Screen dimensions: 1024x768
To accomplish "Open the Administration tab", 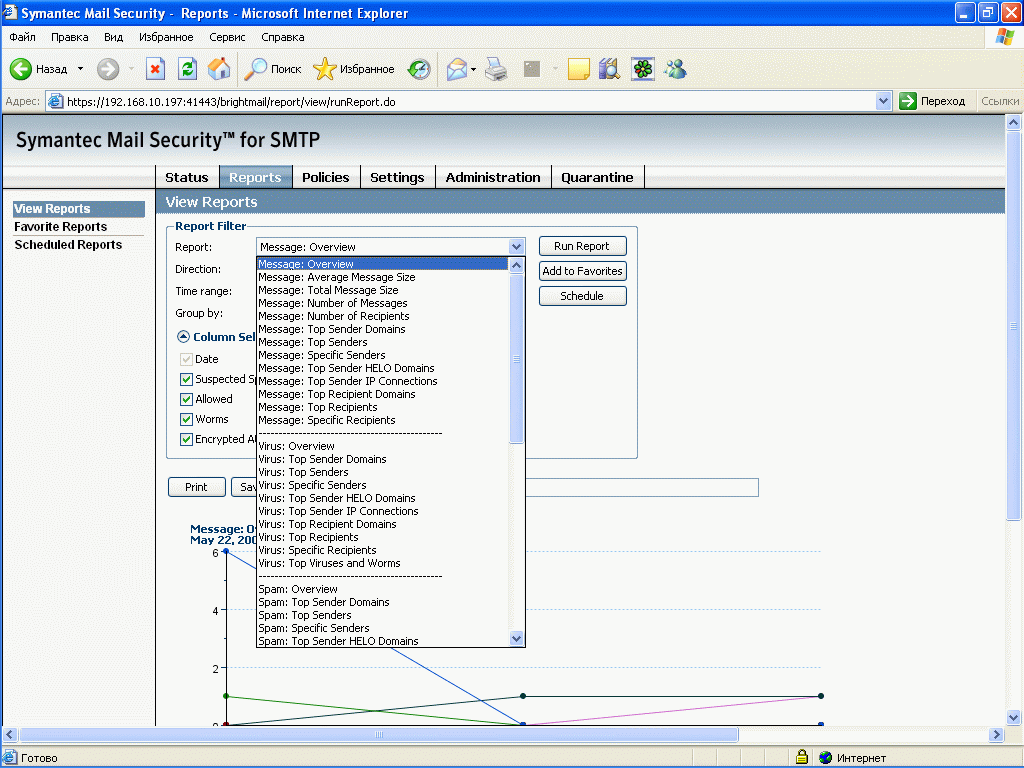I will point(493,177).
